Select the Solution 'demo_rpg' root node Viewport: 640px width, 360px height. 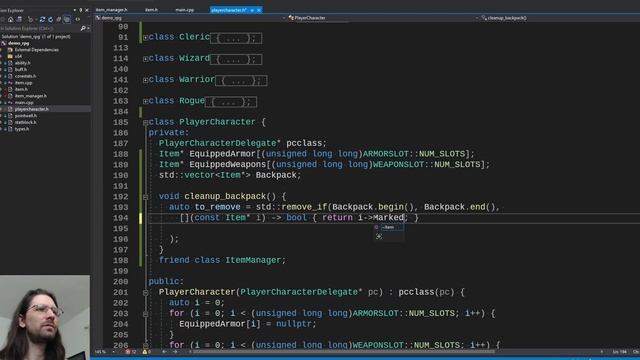(x=36, y=36)
